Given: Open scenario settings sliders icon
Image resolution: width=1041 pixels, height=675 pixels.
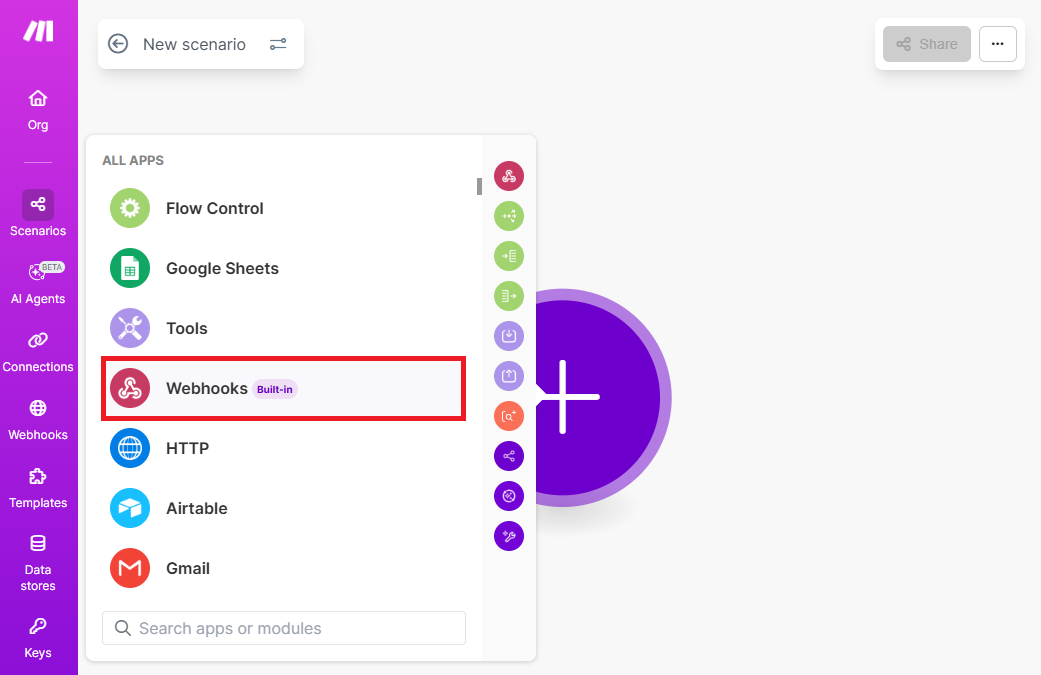Looking at the screenshot, I should coord(278,44).
